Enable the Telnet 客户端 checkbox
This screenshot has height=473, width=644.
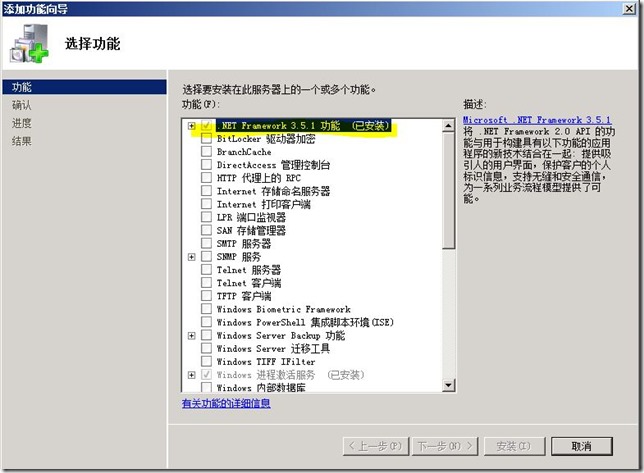coord(207,283)
